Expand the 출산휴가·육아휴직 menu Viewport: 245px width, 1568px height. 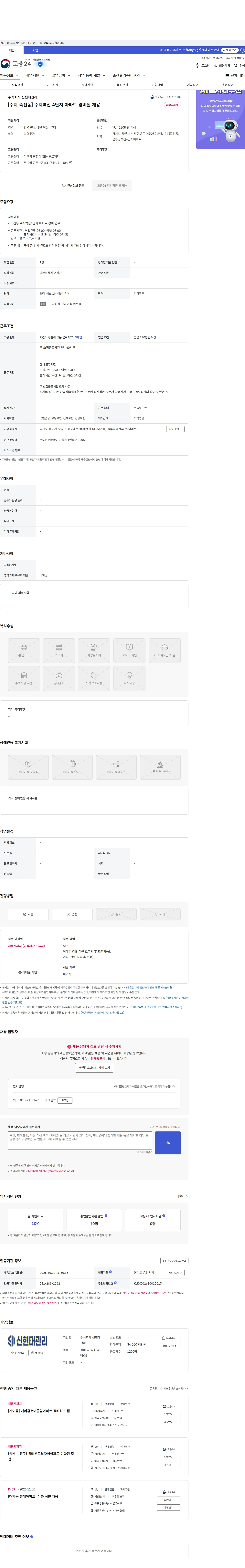point(129,76)
